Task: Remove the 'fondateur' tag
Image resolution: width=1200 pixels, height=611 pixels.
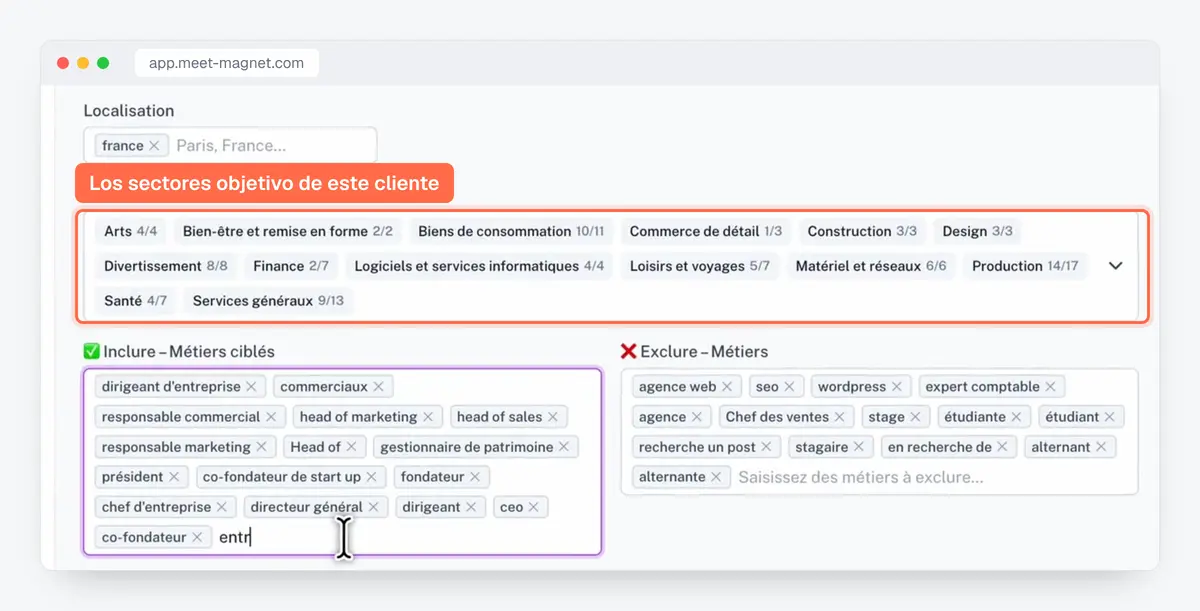Action: (x=475, y=477)
